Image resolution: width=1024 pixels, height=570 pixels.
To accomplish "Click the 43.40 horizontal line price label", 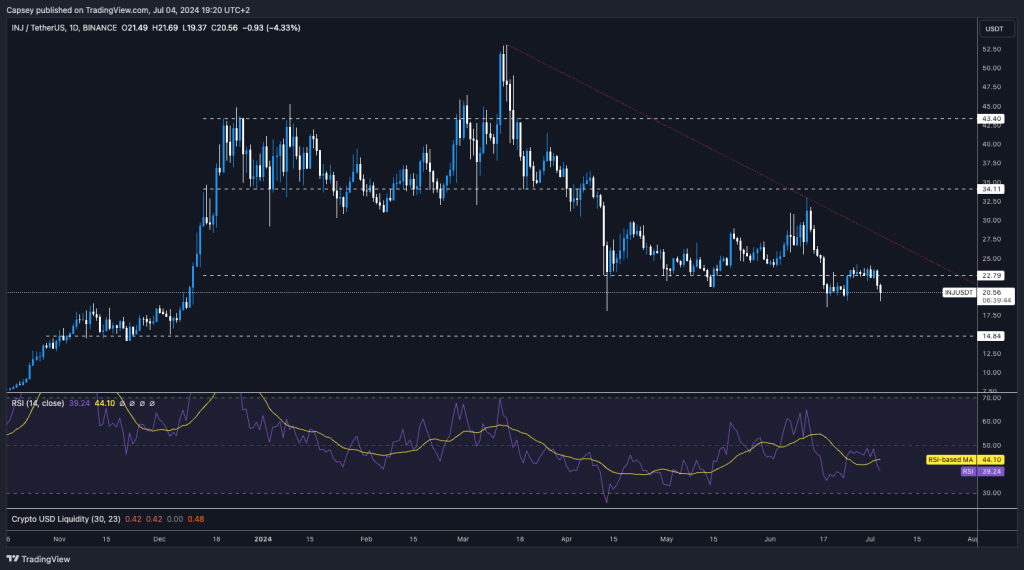I will (992, 119).
